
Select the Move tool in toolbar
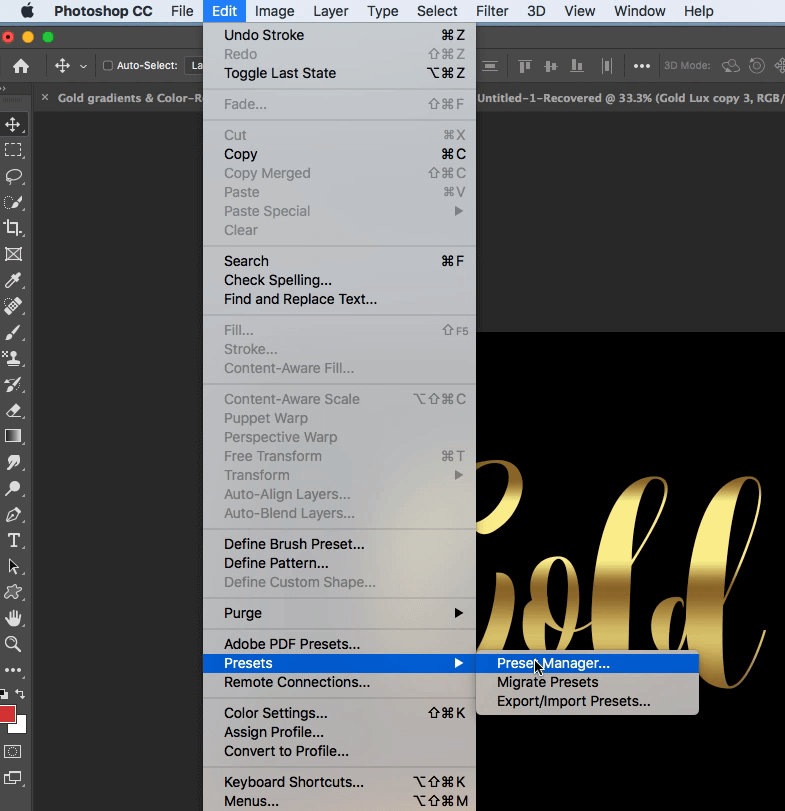coord(13,124)
